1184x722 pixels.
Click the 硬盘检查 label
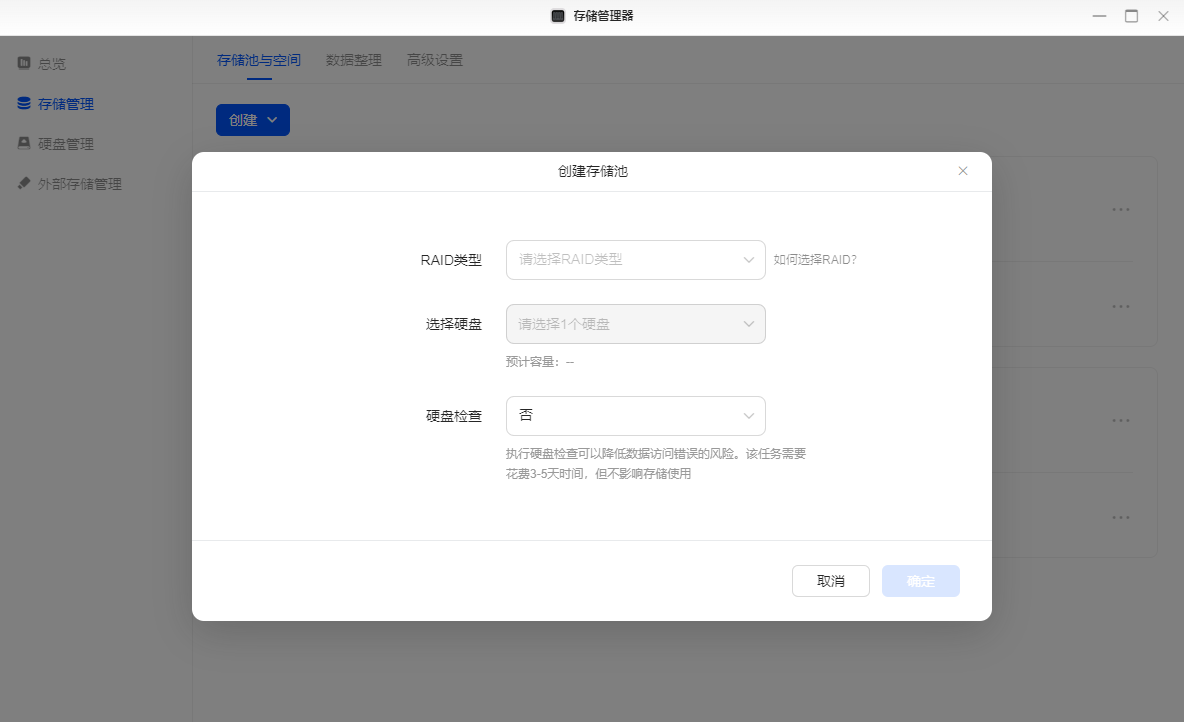pos(454,416)
